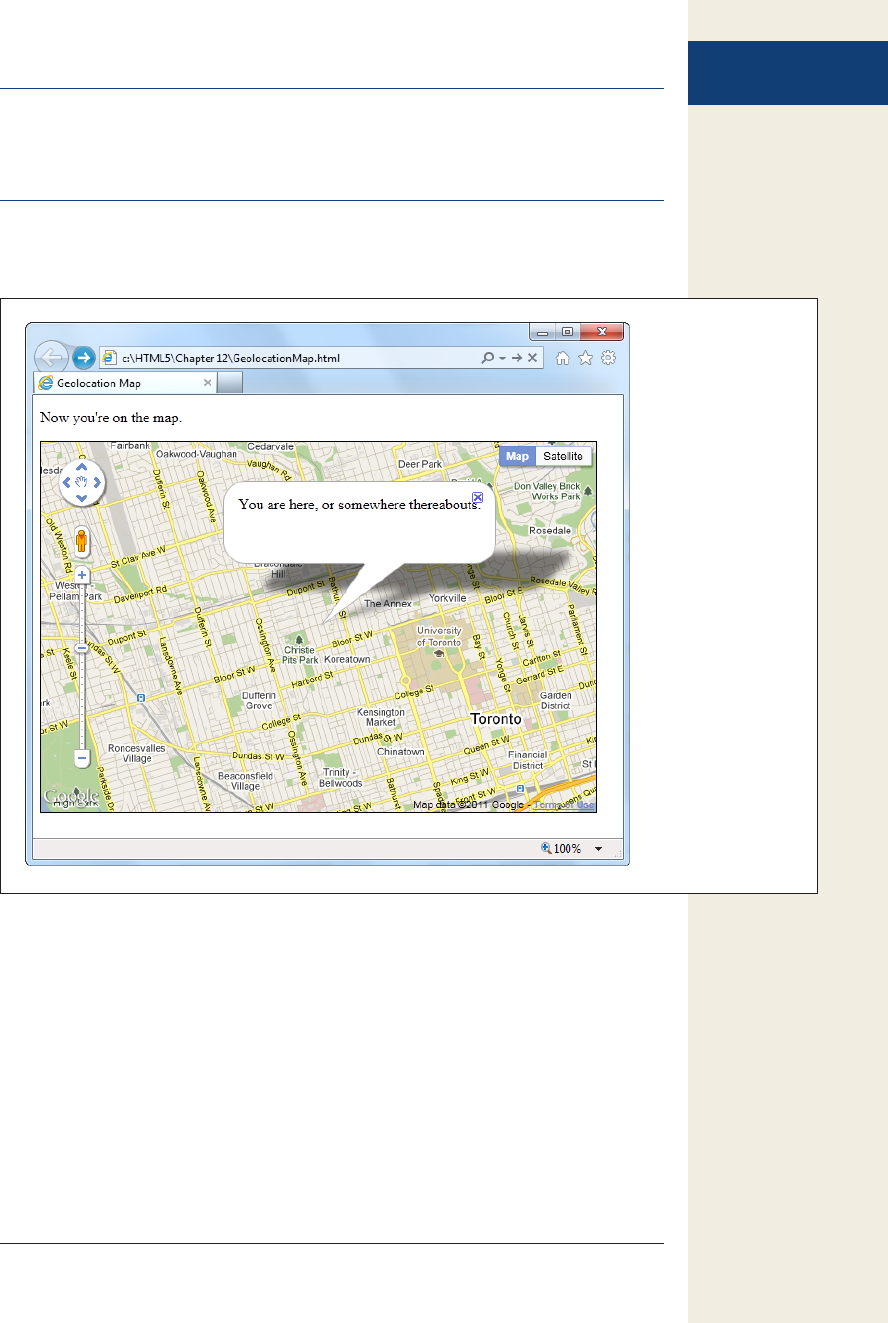Click the Google logo on the map
This screenshot has width=888, height=1323.
point(70,797)
